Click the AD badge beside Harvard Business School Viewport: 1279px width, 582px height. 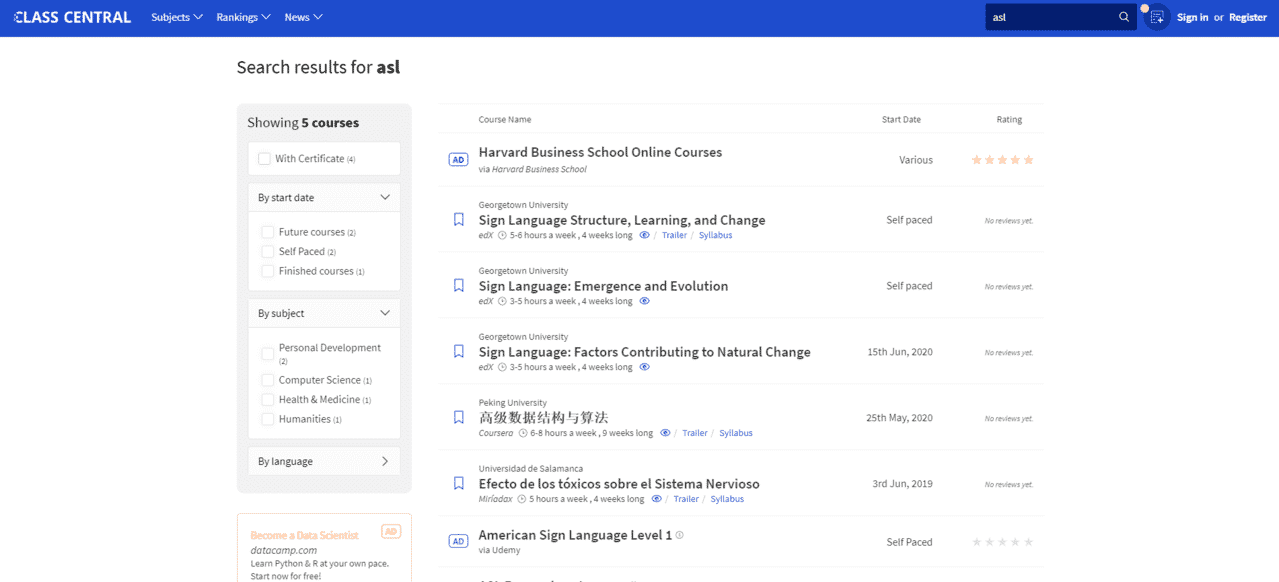458,159
